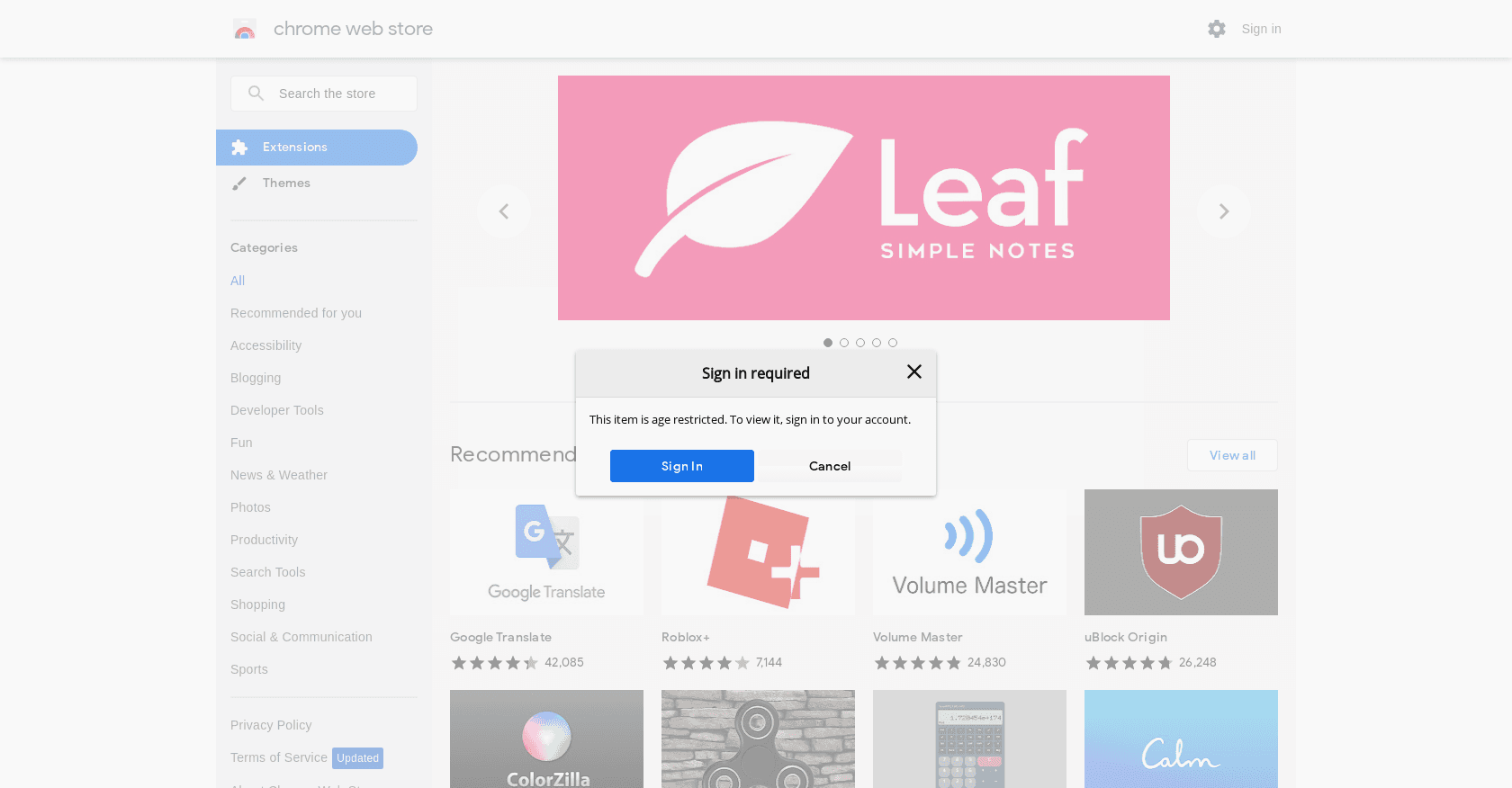Open the calculator extension thumbnail
The height and width of the screenshot is (788, 1512).
click(969, 739)
